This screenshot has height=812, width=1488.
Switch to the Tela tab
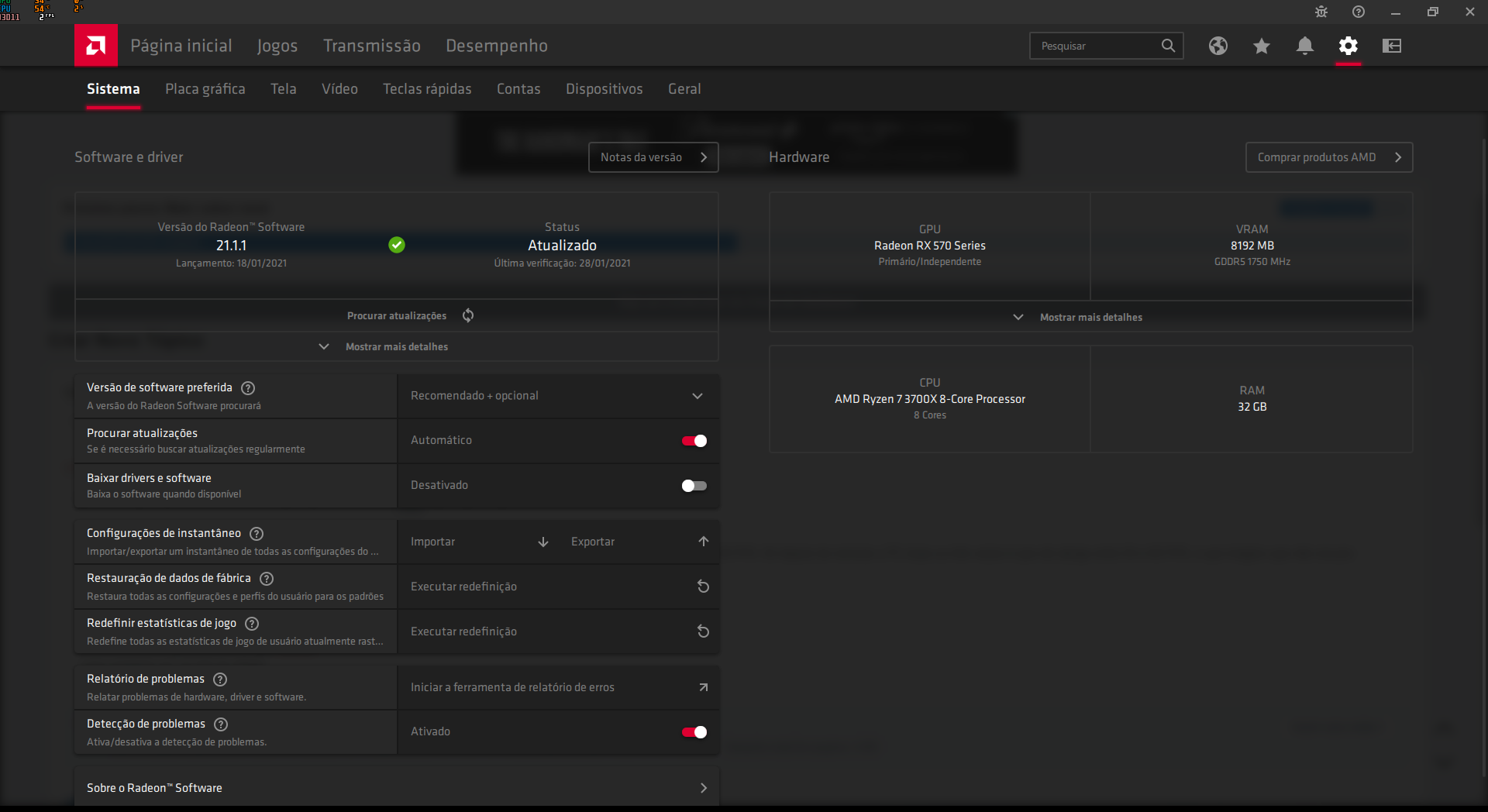[284, 89]
